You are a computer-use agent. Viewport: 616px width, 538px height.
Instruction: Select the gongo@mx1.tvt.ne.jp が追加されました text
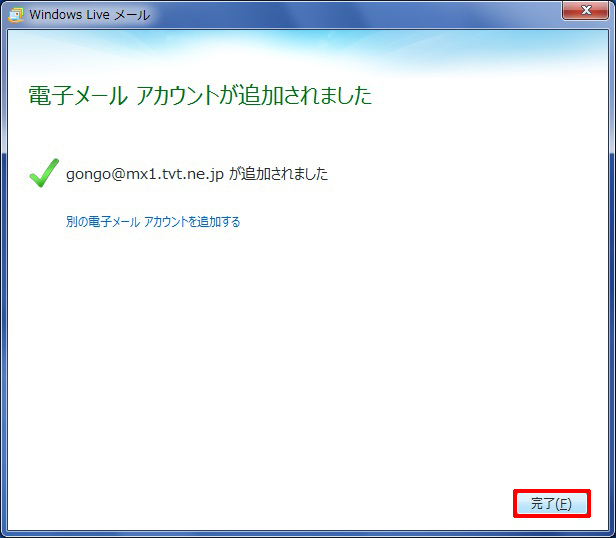[197, 174]
